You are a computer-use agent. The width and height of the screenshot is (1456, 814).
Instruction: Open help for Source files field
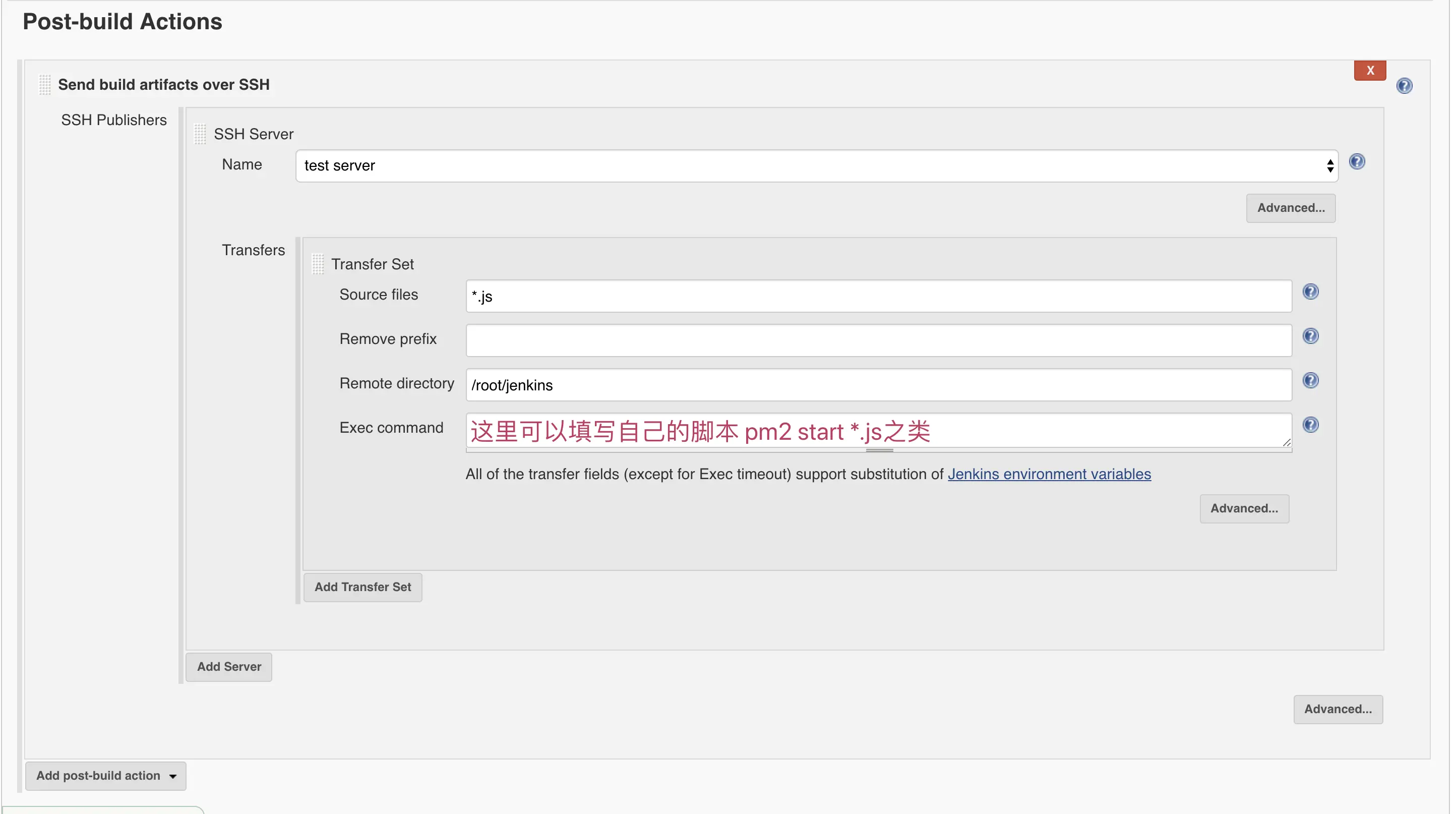pyautogui.click(x=1310, y=292)
